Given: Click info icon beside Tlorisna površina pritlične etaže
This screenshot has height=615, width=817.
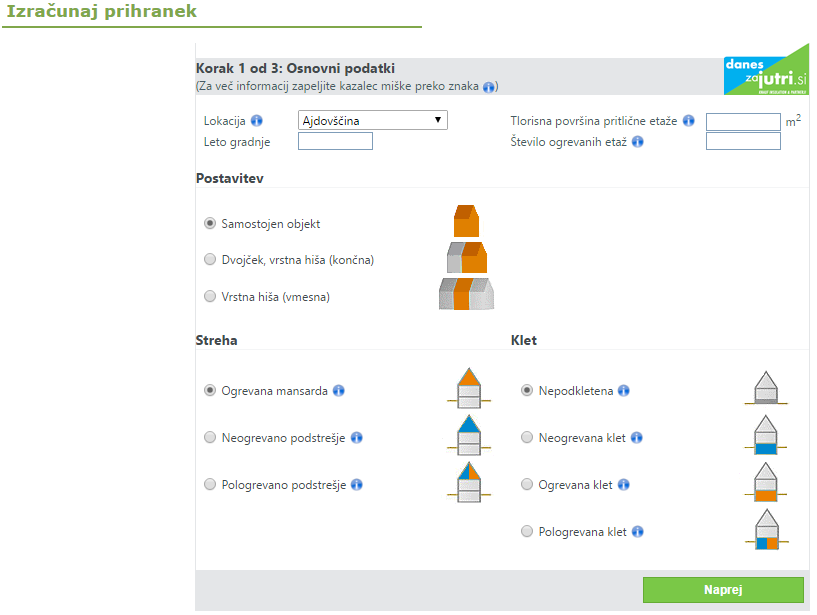Looking at the screenshot, I should click(688, 121).
